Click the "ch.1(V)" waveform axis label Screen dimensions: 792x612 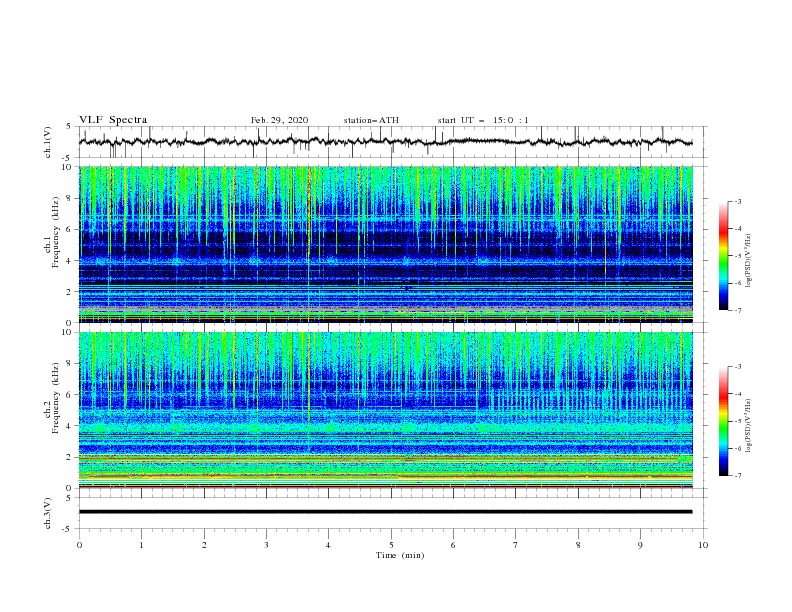(x=48, y=142)
